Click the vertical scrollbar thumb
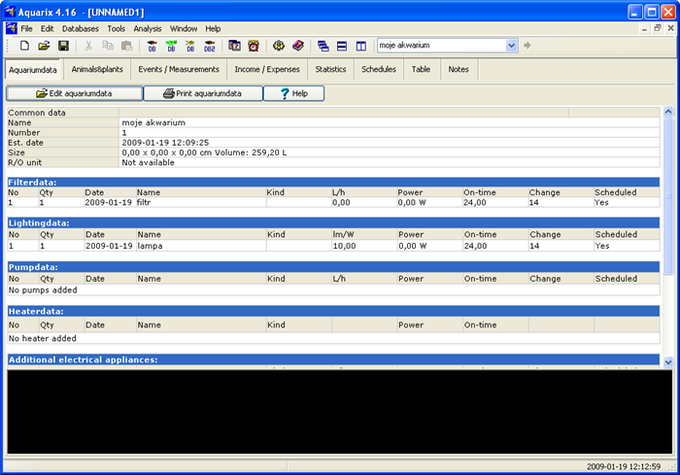 [x=668, y=196]
